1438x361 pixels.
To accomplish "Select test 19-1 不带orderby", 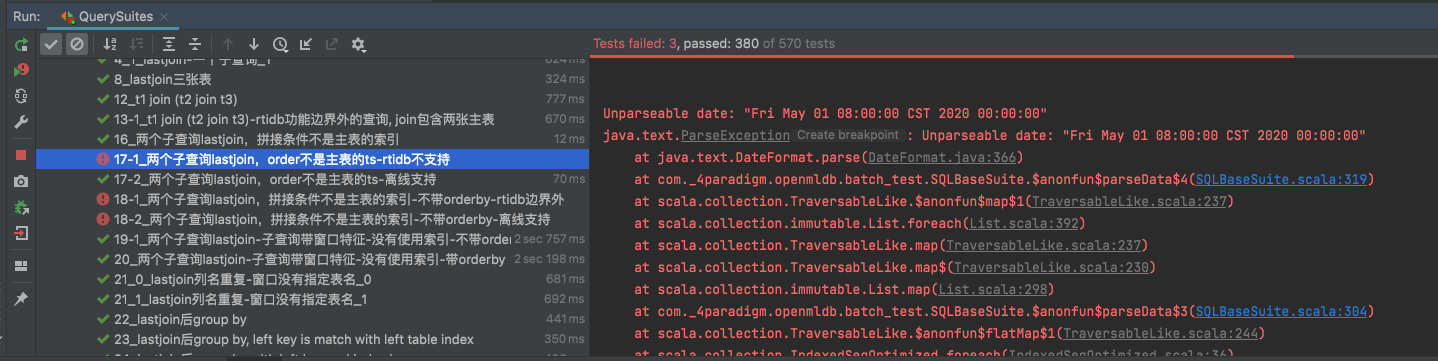I will (x=312, y=239).
